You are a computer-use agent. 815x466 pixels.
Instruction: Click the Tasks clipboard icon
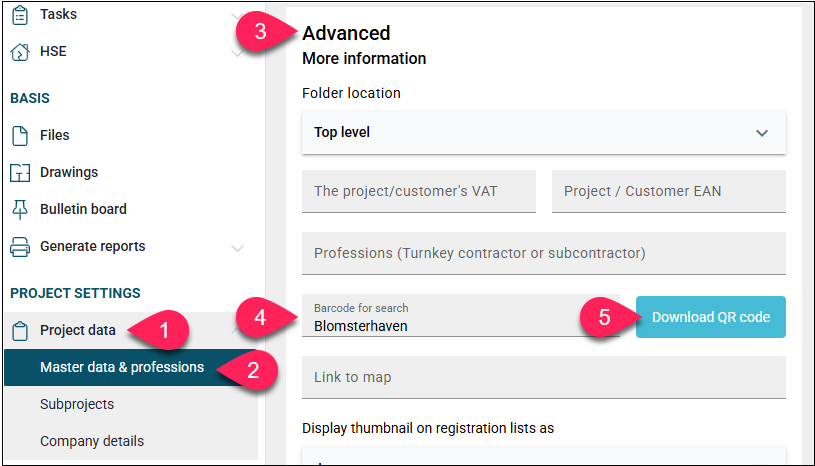tap(20, 15)
